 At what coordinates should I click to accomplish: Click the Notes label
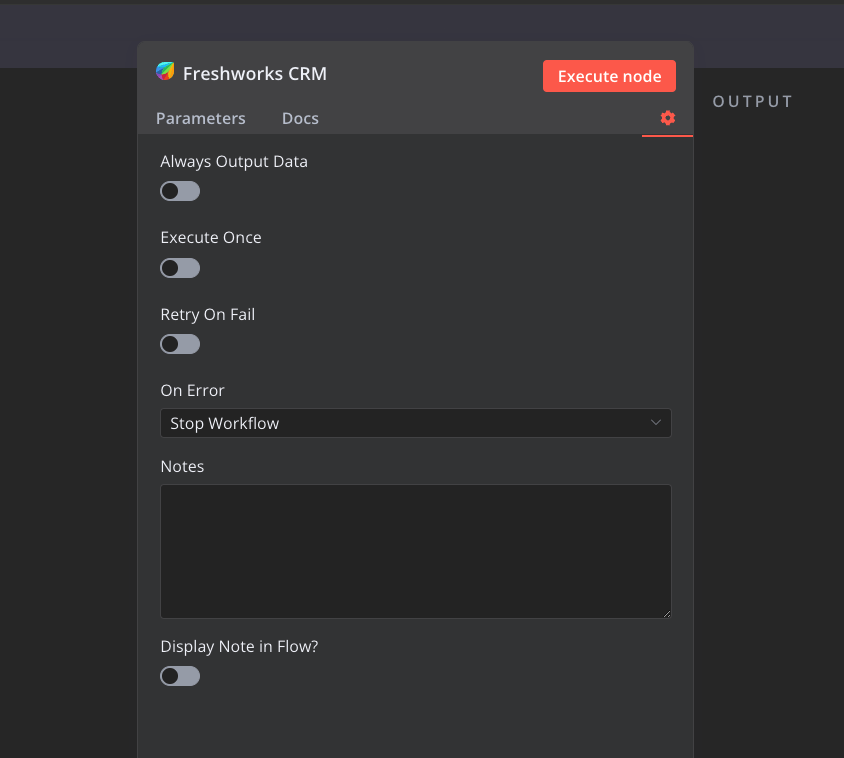(x=182, y=466)
